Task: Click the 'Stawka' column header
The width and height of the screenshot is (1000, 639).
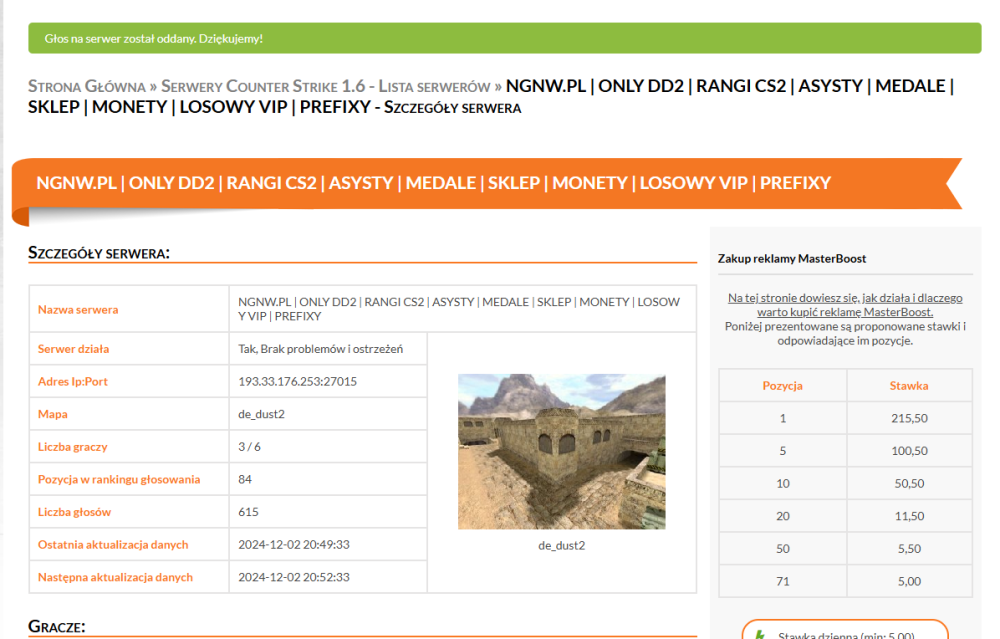Action: pos(909,385)
